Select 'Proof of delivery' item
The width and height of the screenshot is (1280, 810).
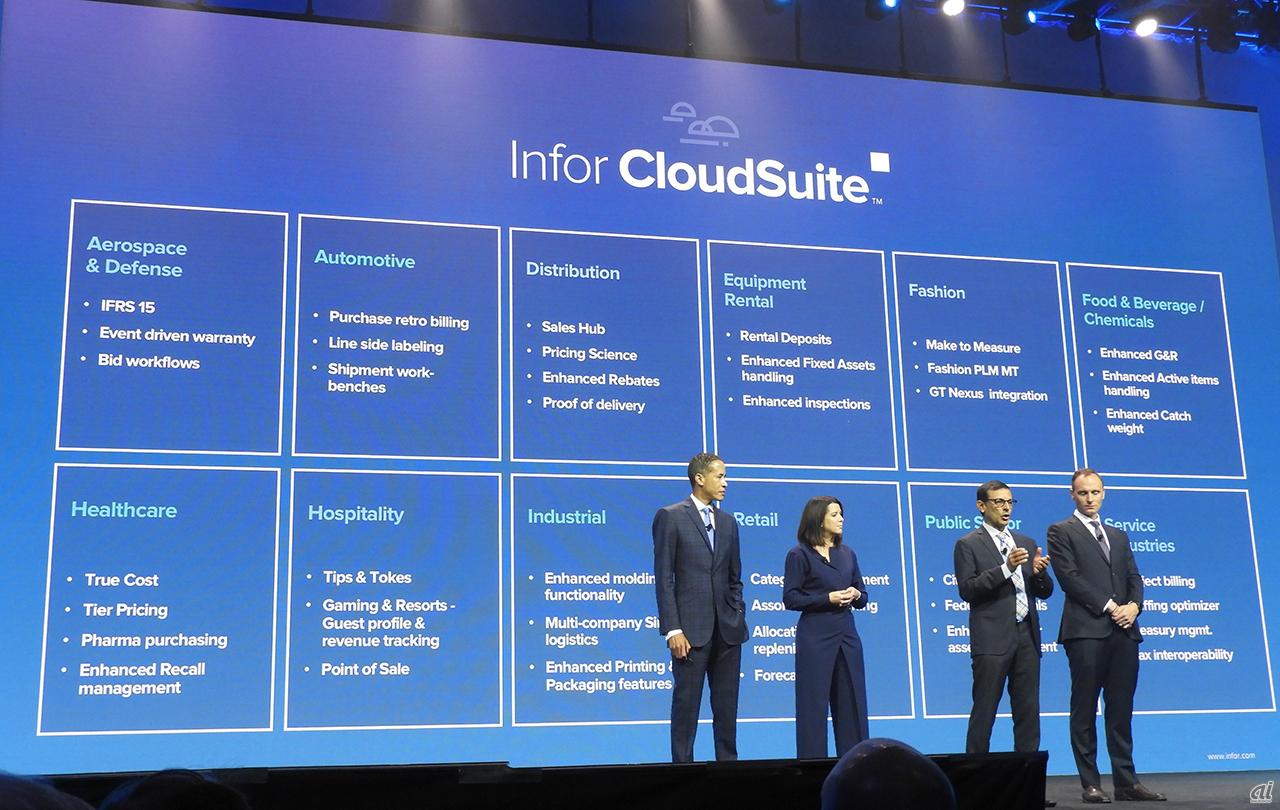pyautogui.click(x=593, y=404)
